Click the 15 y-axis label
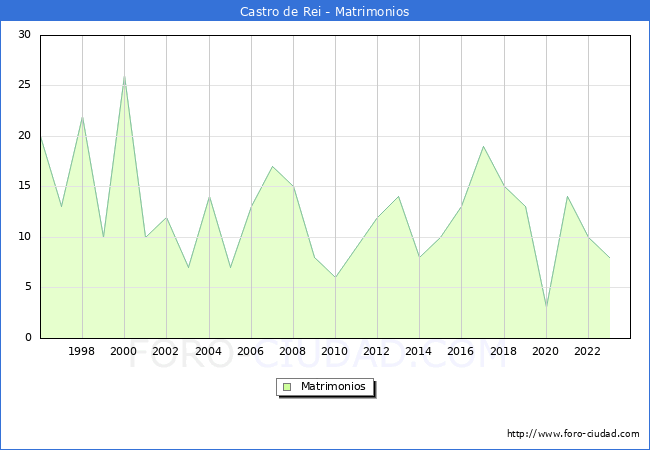The width and height of the screenshot is (650, 450). point(24,186)
